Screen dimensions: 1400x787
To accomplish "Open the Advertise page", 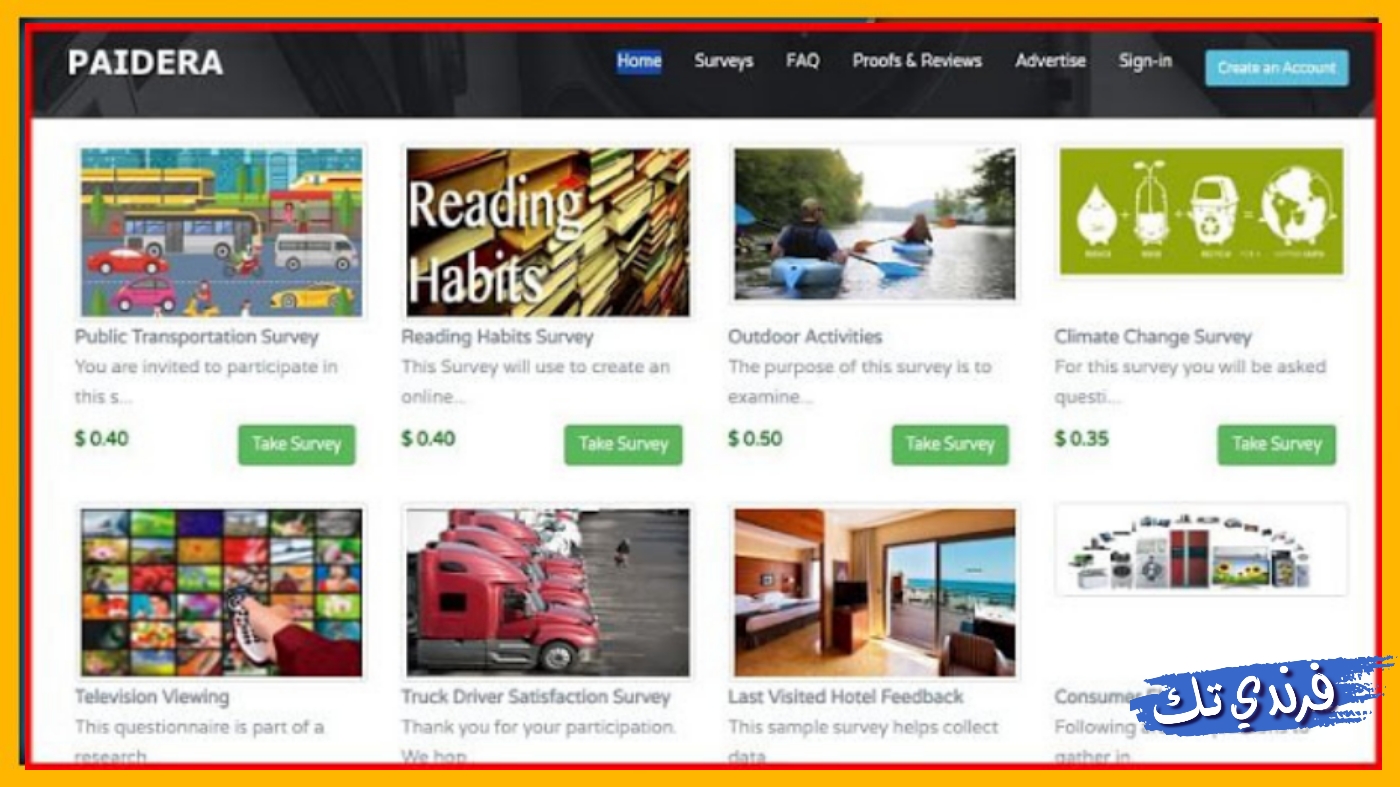I will coord(1050,61).
